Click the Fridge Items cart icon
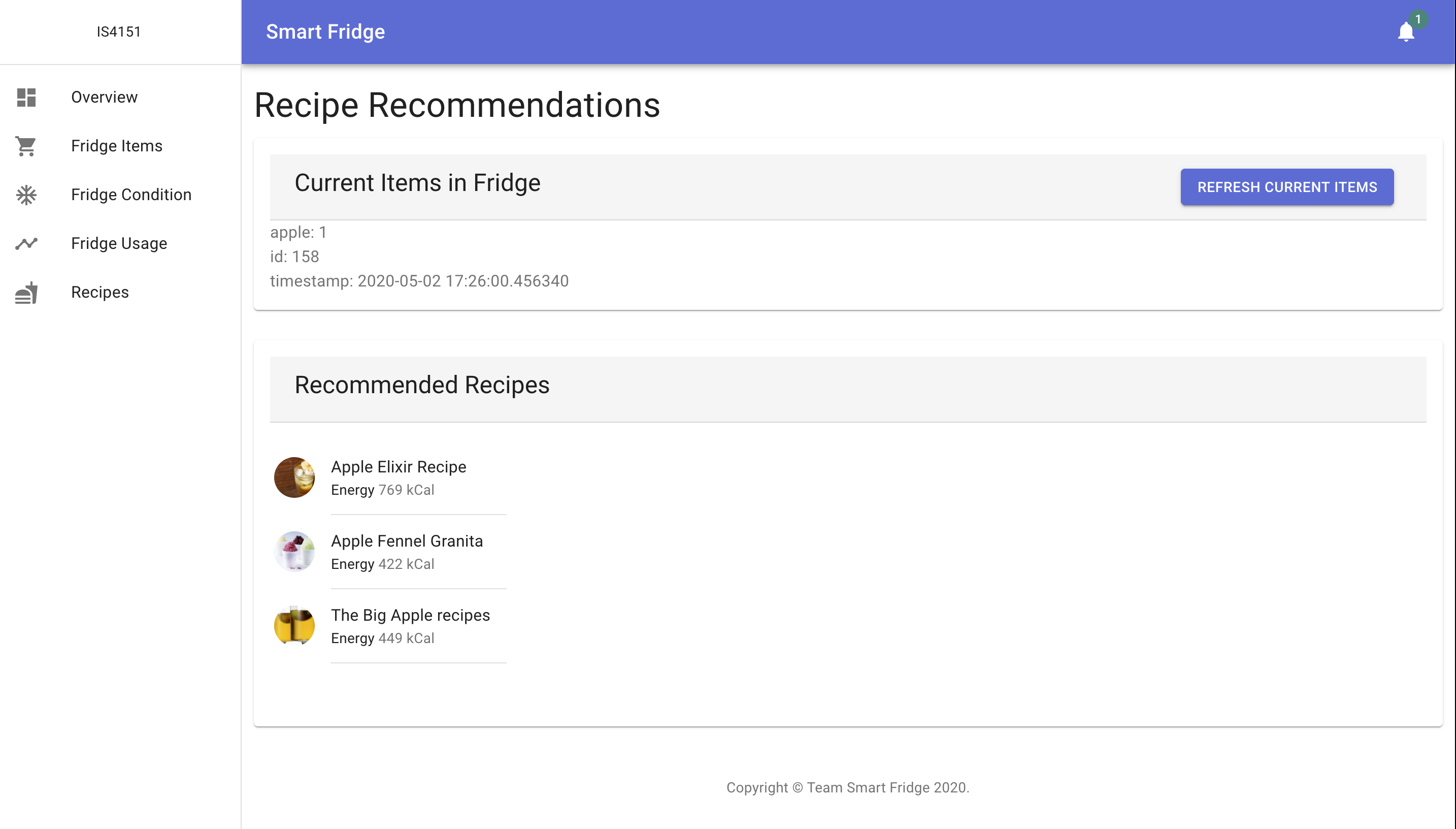The height and width of the screenshot is (829, 1456). (26, 146)
